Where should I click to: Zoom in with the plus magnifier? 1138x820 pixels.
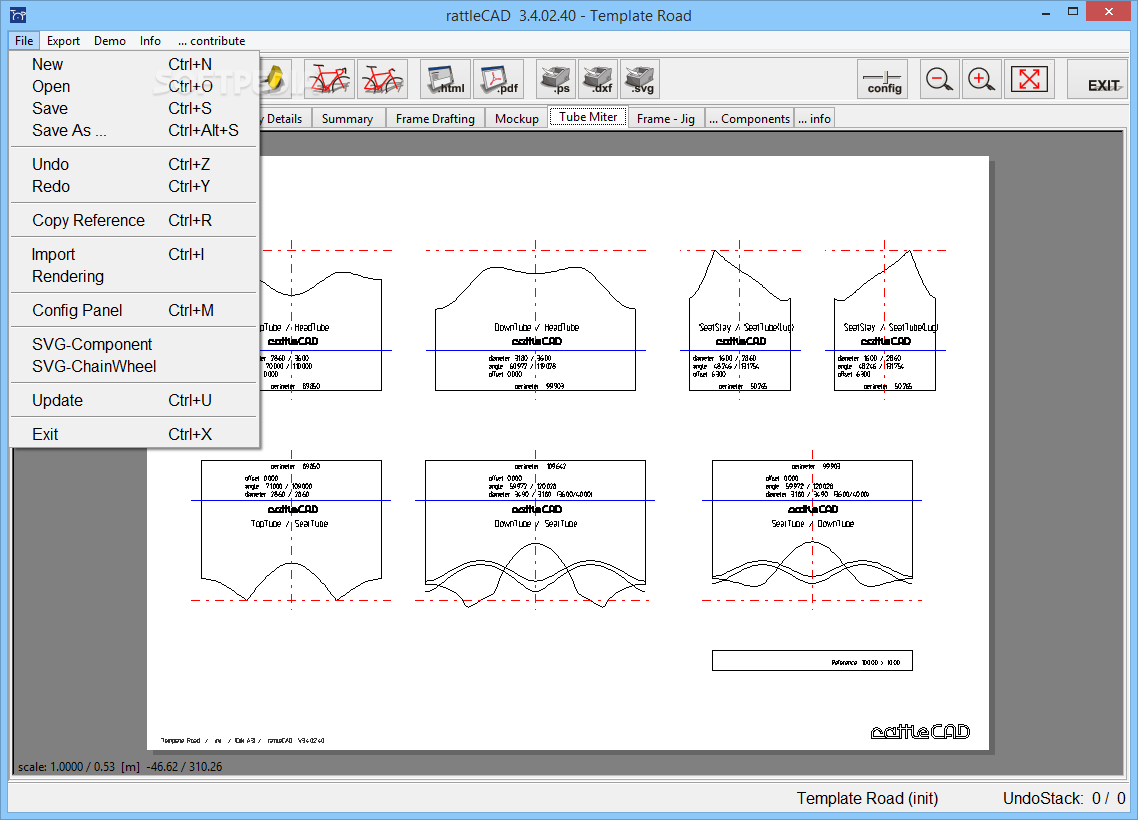[x=981, y=79]
